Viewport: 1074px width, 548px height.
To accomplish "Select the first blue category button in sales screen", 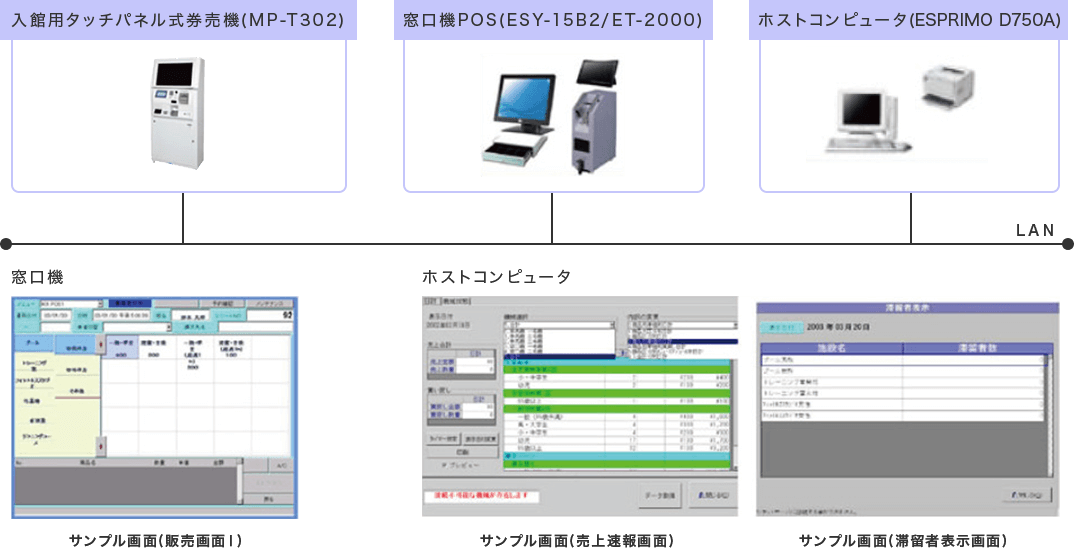I will click(x=34, y=341).
